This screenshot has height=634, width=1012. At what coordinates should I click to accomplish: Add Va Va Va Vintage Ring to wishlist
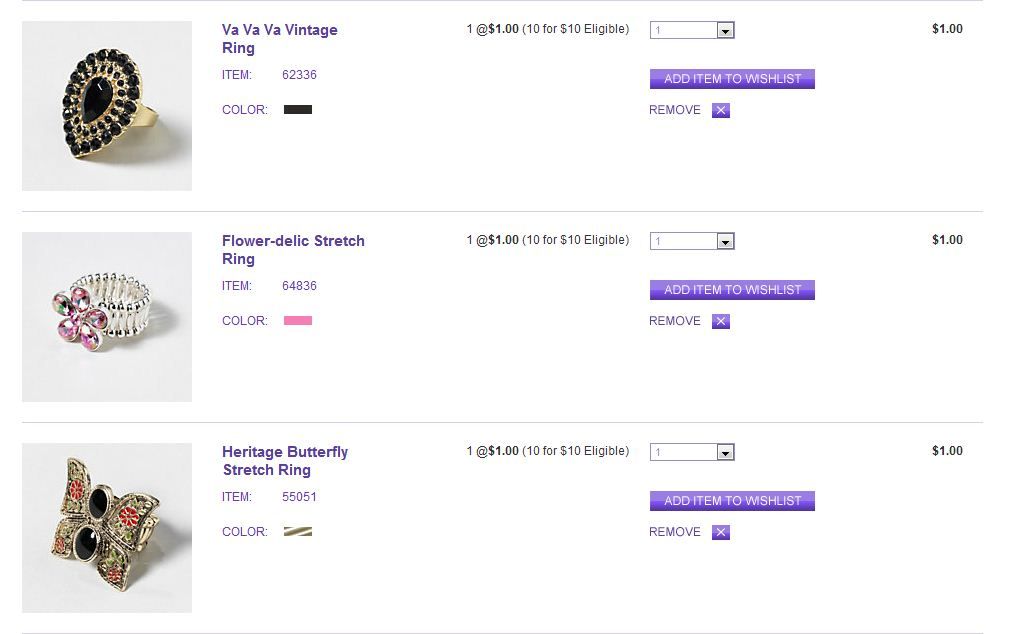point(732,79)
